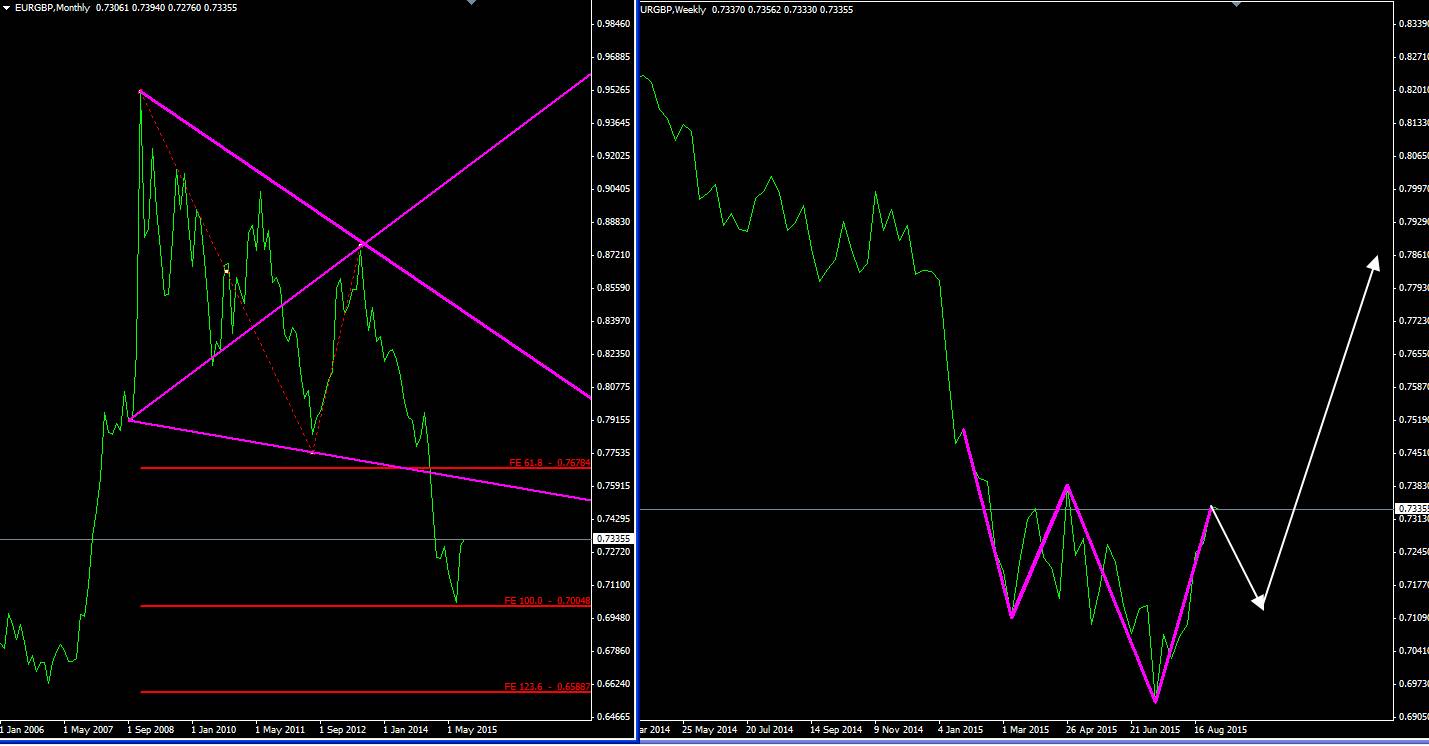
Task: Click the 0.73355 current price tag on Monthly axis
Action: 611,538
